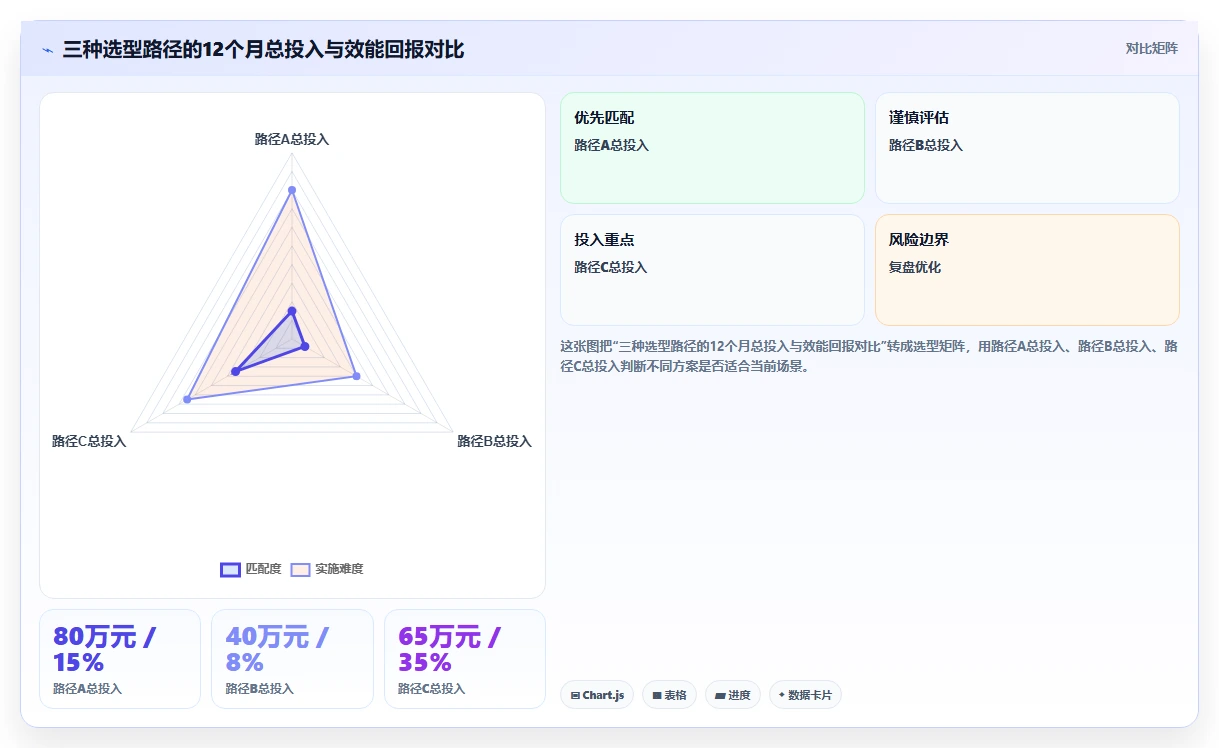1219x748 pixels.
Task: Click the 匹配度 data point on 路径B axis
Action: tap(305, 347)
